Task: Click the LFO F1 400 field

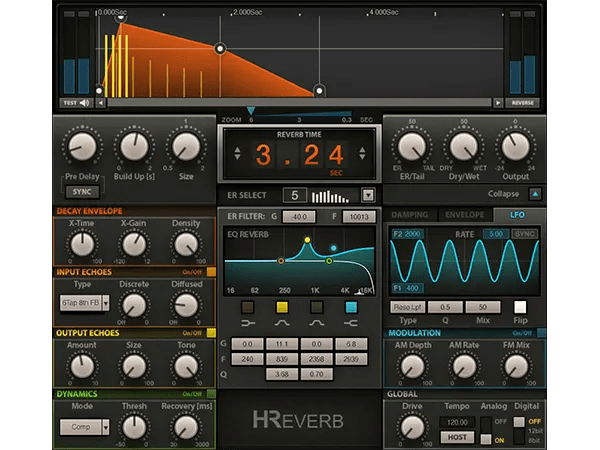Action: 407,288
